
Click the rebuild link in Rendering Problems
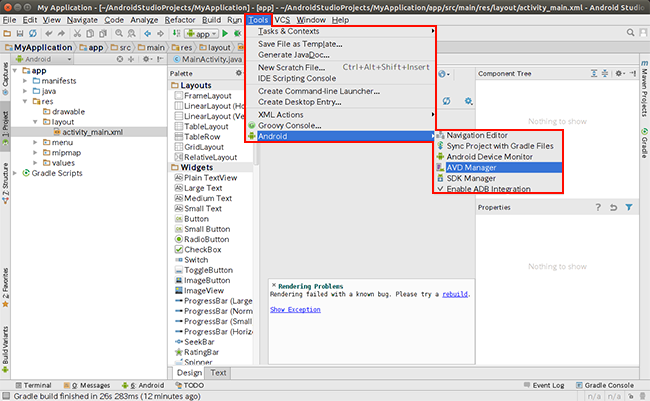coord(455,294)
